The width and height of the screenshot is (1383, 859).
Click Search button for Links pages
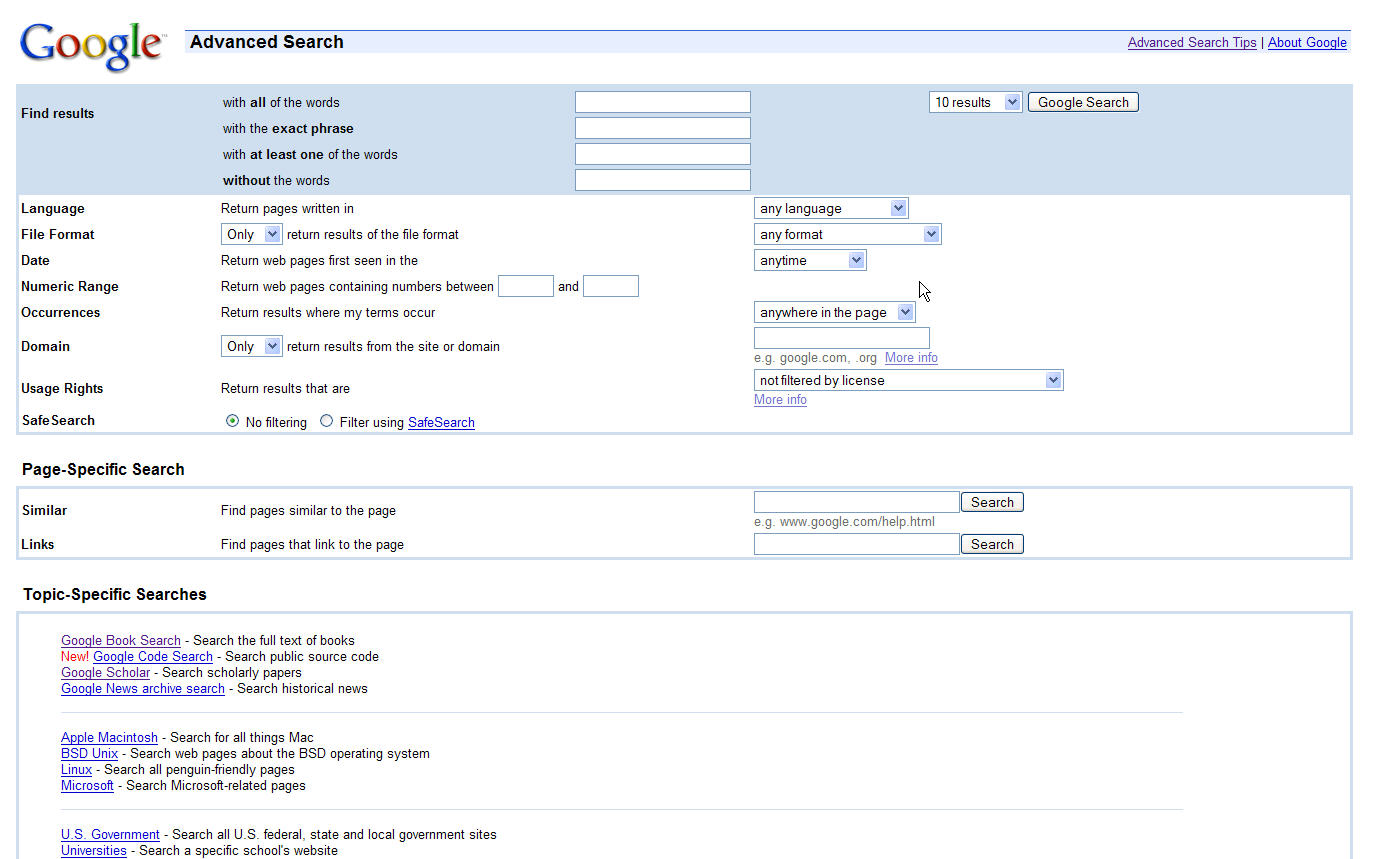tap(992, 544)
